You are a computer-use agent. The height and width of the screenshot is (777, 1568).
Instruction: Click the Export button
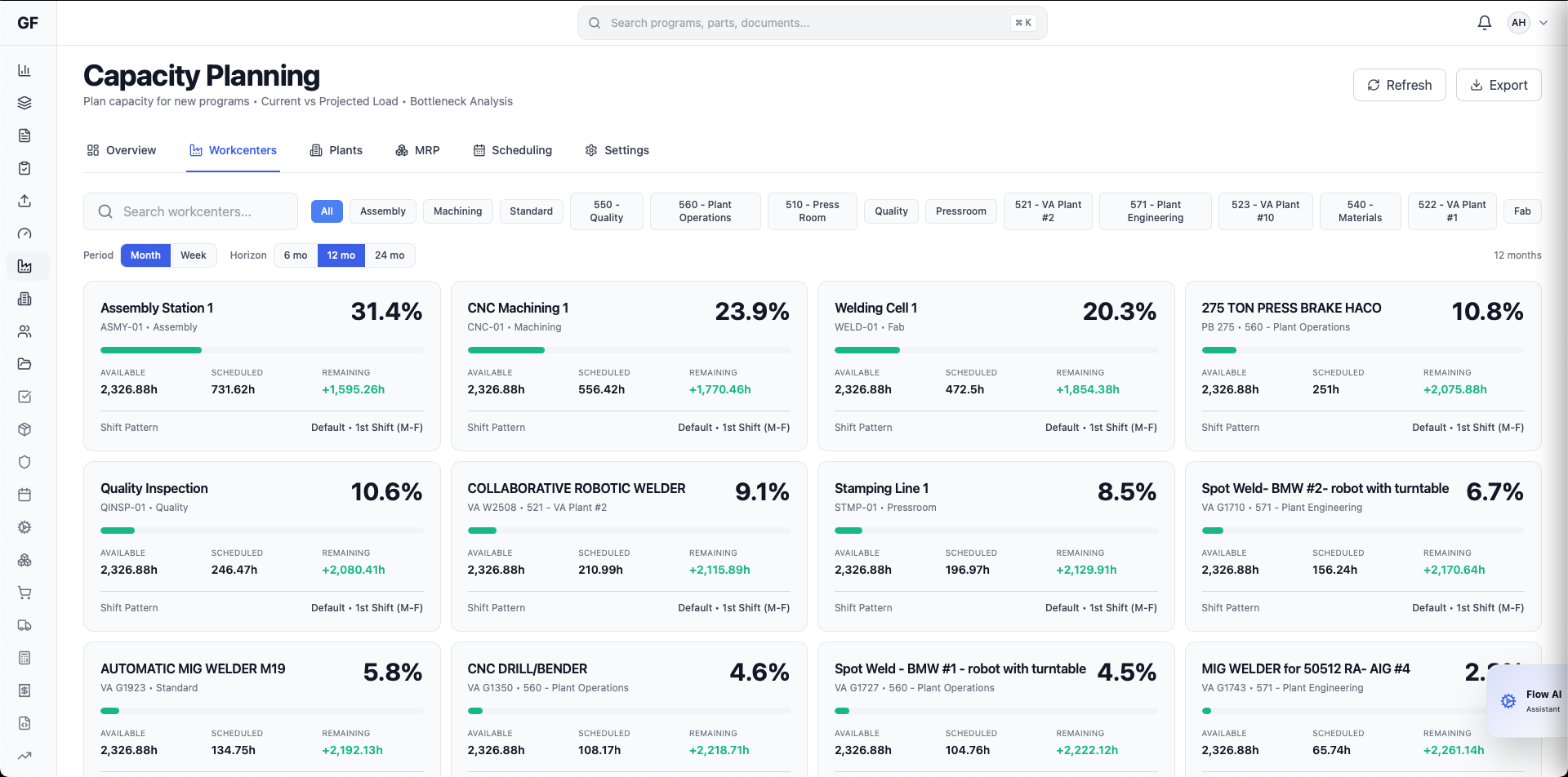click(x=1499, y=84)
